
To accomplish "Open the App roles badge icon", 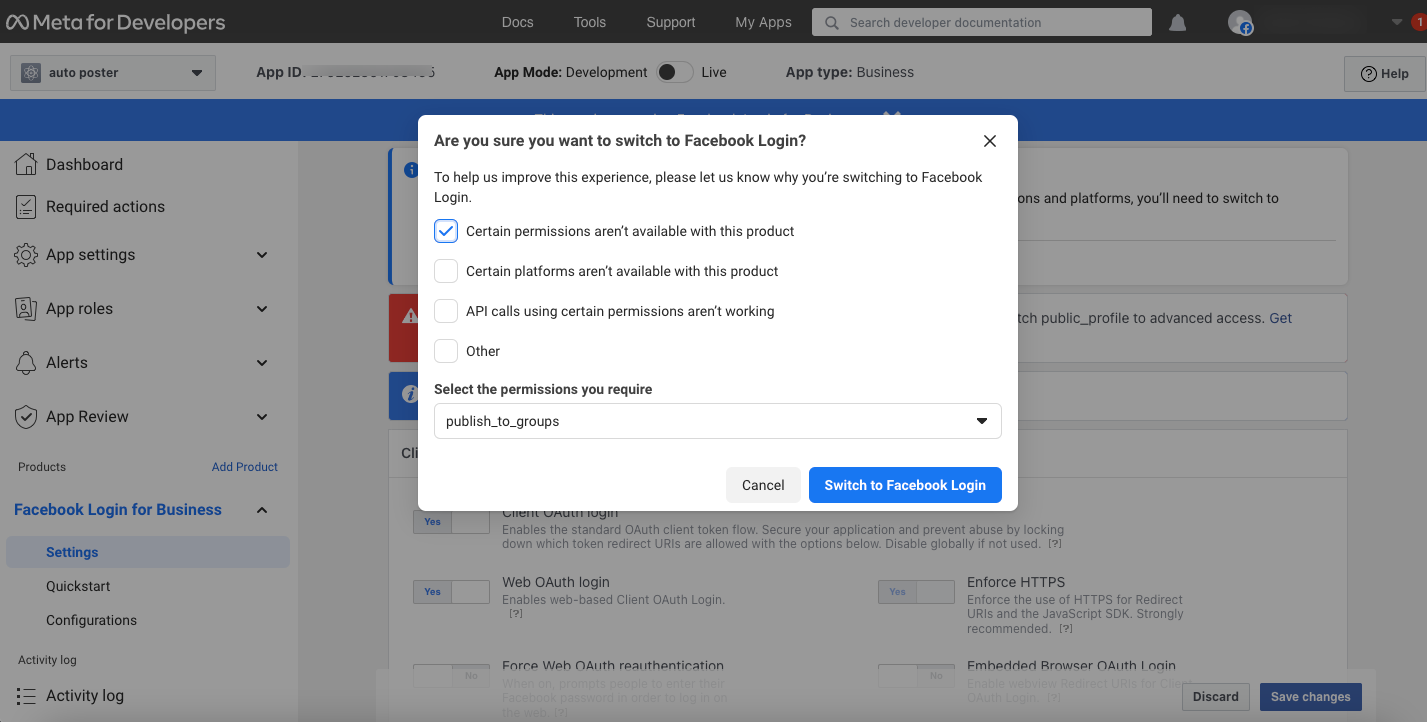I will [x=26, y=309].
